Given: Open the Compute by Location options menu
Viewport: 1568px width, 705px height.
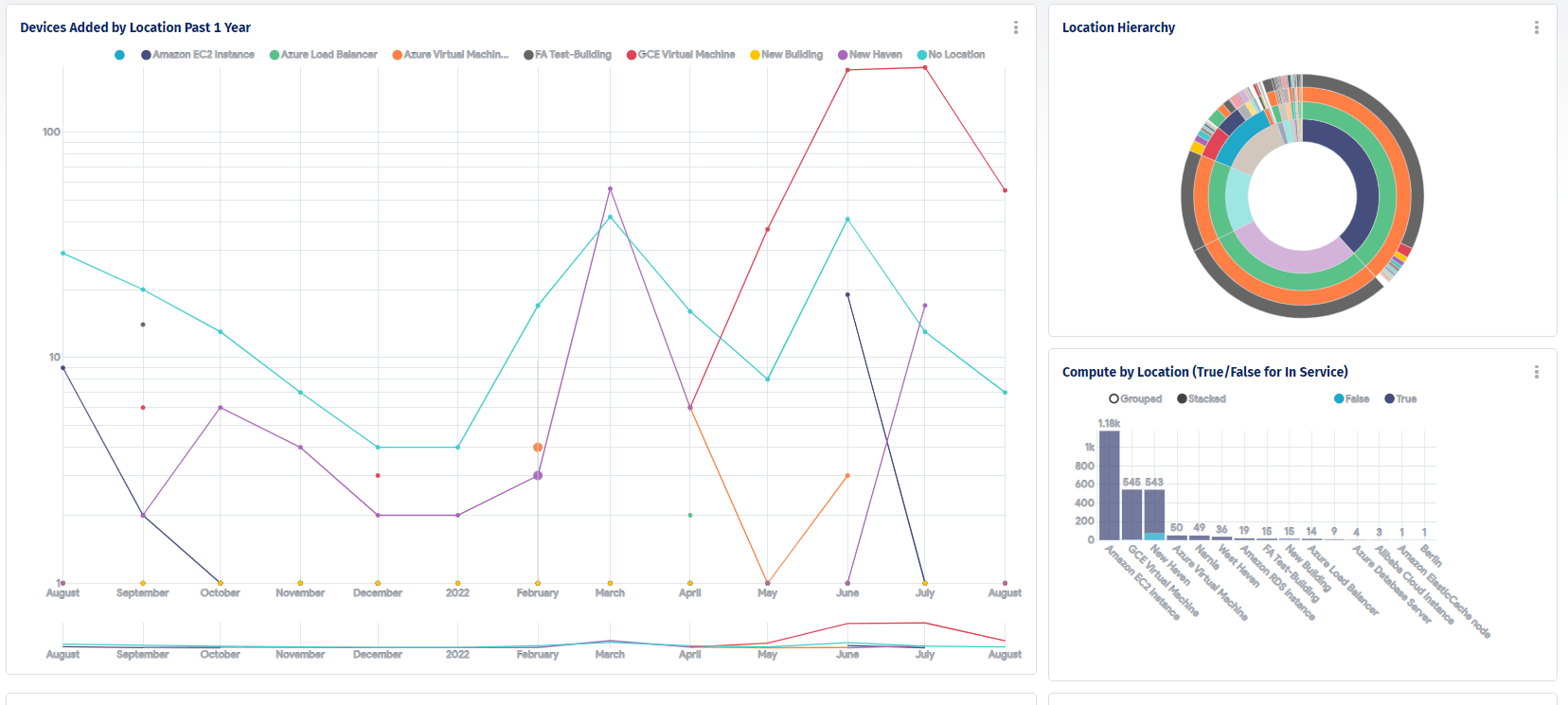Looking at the screenshot, I should click(x=1536, y=373).
